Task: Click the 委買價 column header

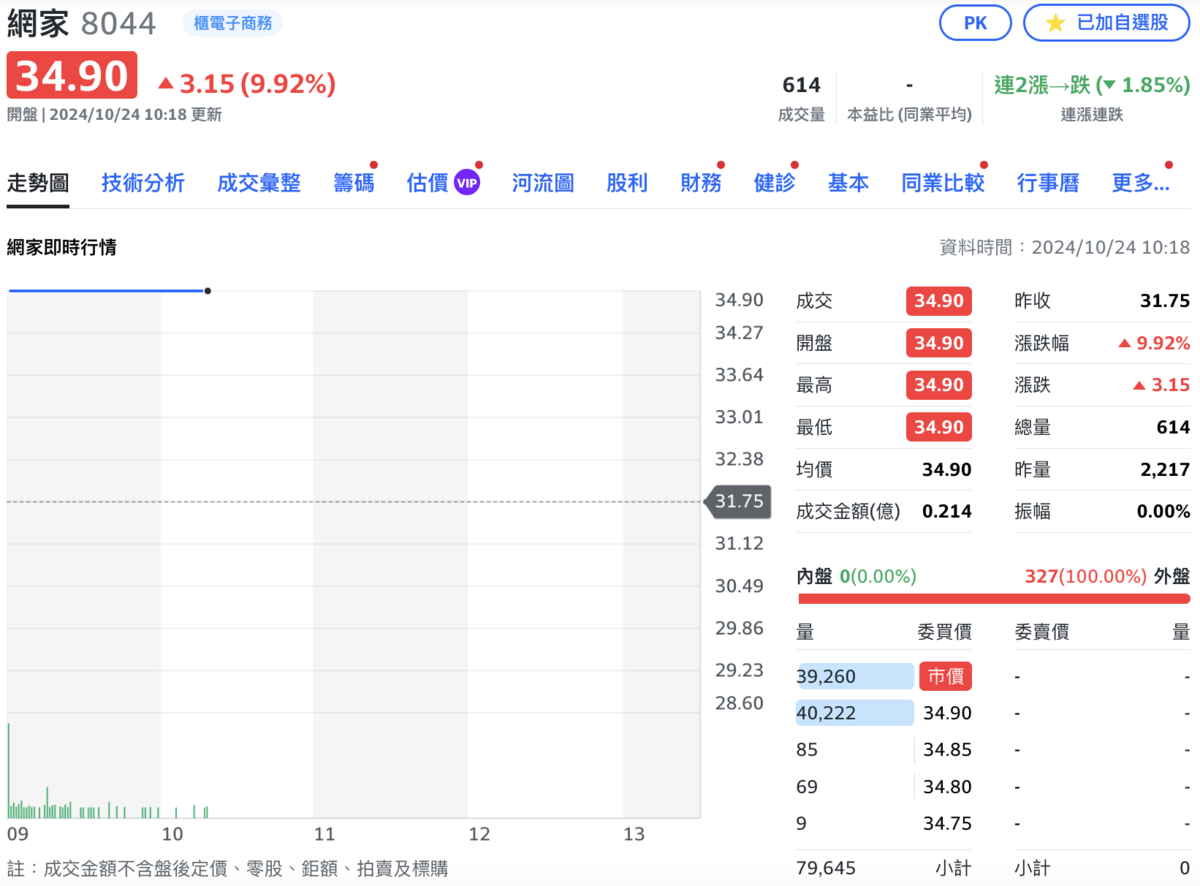Action: pos(944,632)
